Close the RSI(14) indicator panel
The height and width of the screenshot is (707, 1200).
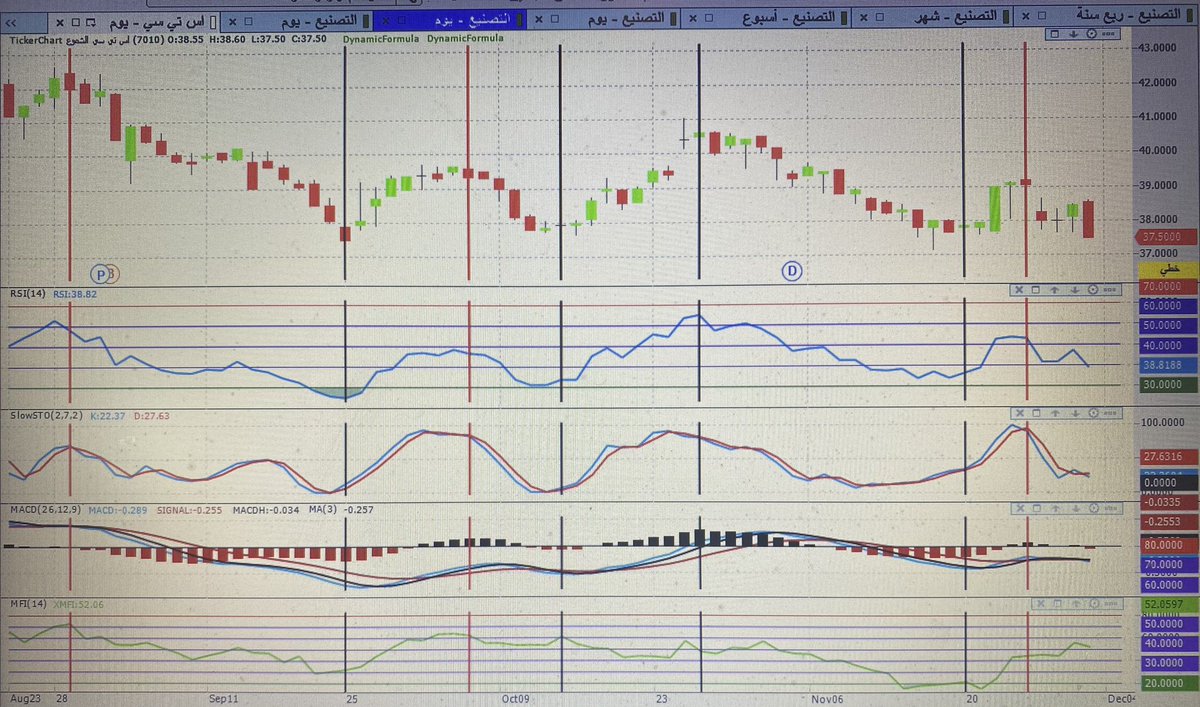(x=1019, y=290)
